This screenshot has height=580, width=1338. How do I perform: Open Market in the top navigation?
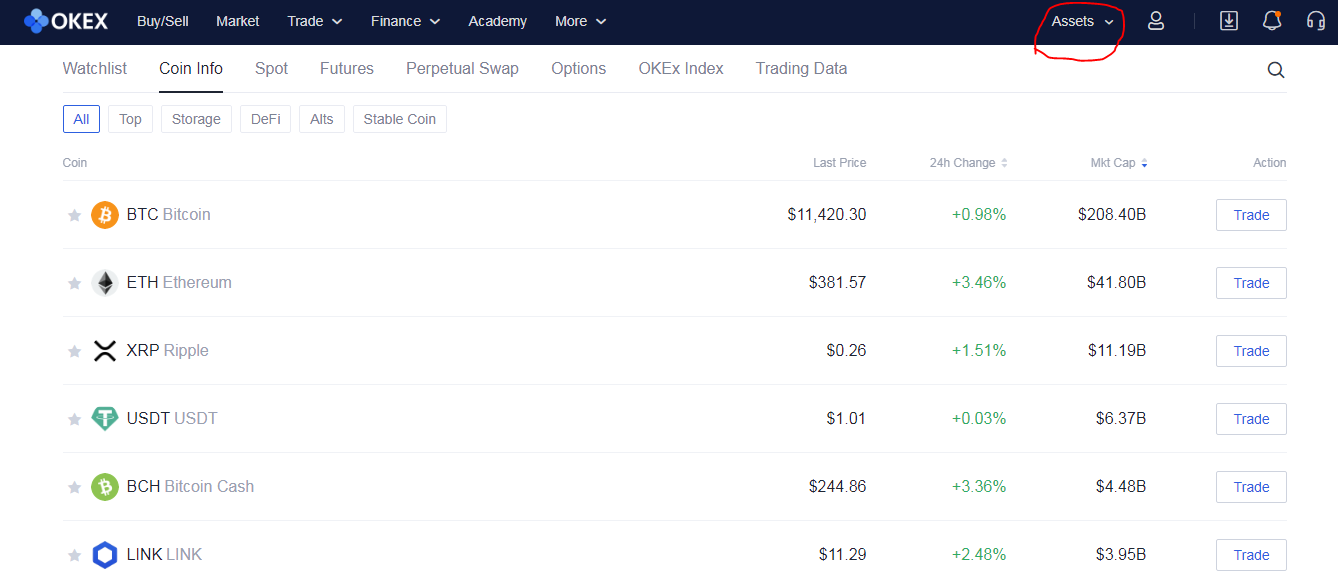pyautogui.click(x=238, y=21)
